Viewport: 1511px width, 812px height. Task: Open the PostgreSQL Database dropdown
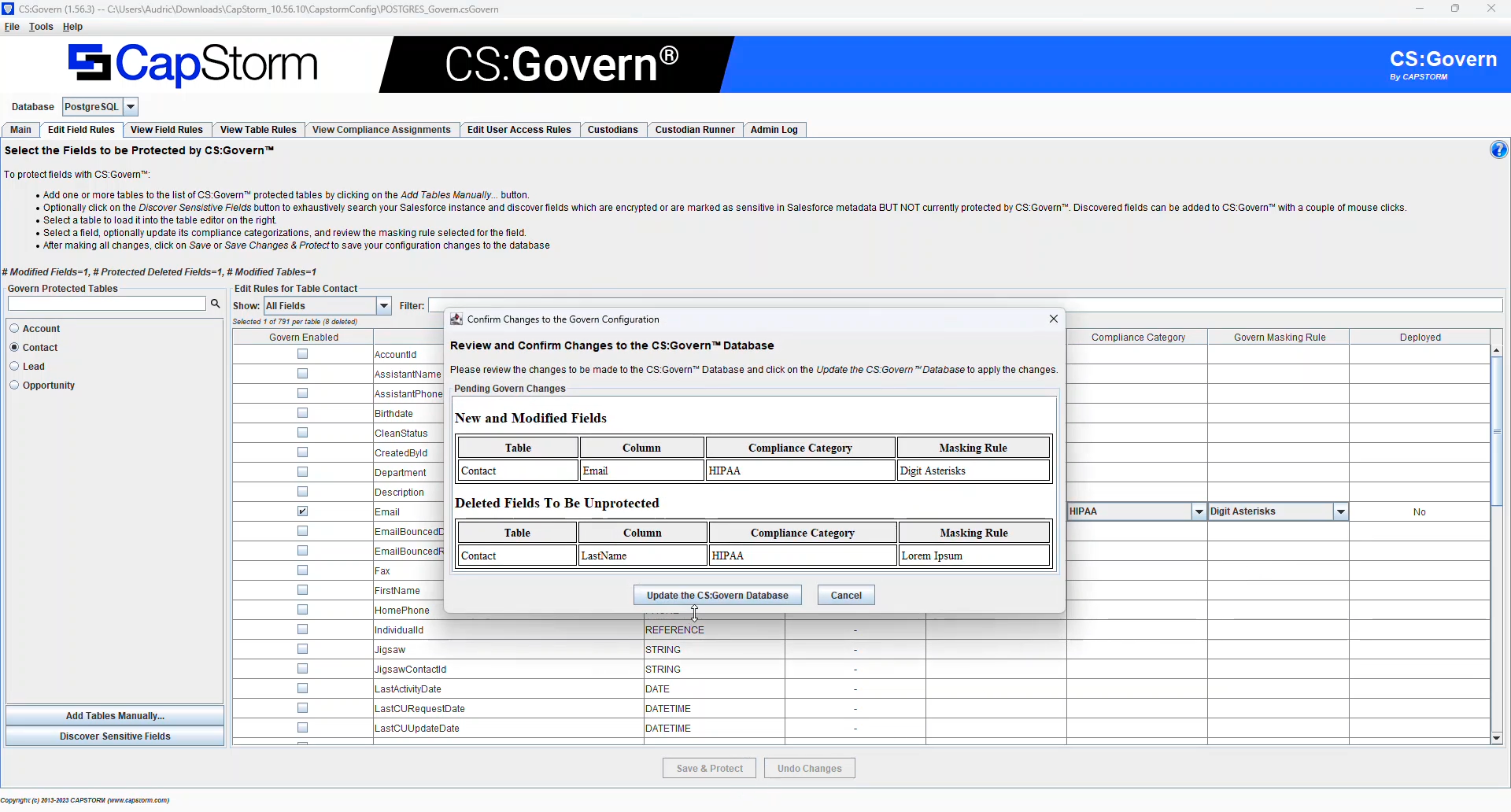131,107
